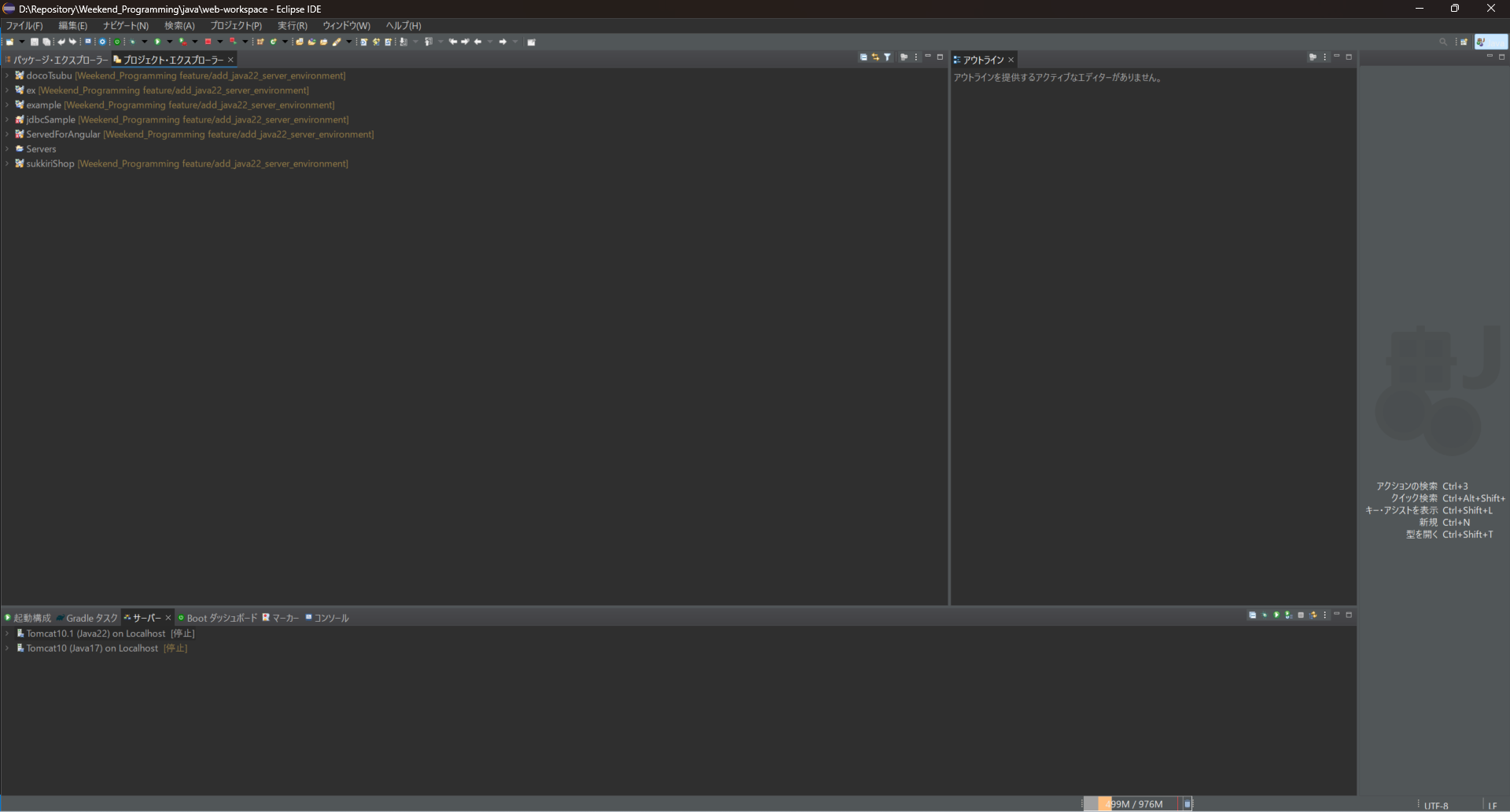Select the example project row
The height and width of the screenshot is (812, 1510).
pyautogui.click(x=175, y=105)
